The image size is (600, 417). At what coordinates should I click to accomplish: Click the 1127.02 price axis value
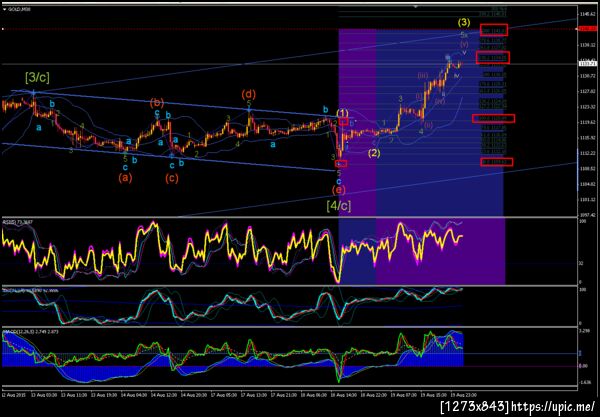[587, 91]
